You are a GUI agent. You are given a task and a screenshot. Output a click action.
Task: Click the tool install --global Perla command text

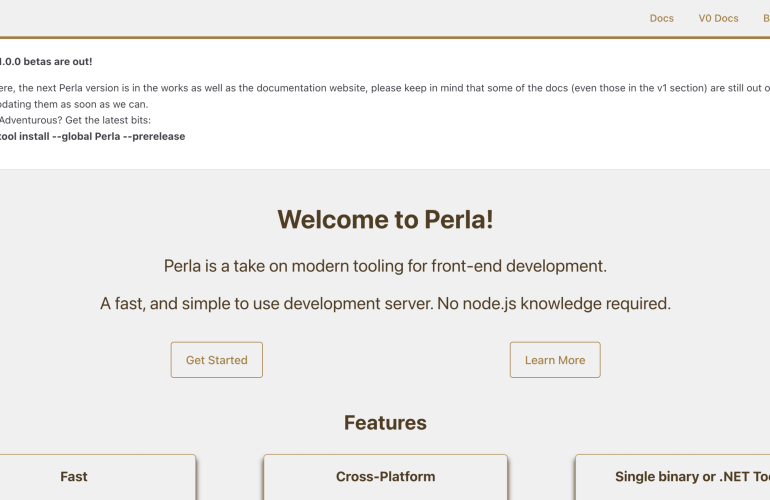point(92,136)
